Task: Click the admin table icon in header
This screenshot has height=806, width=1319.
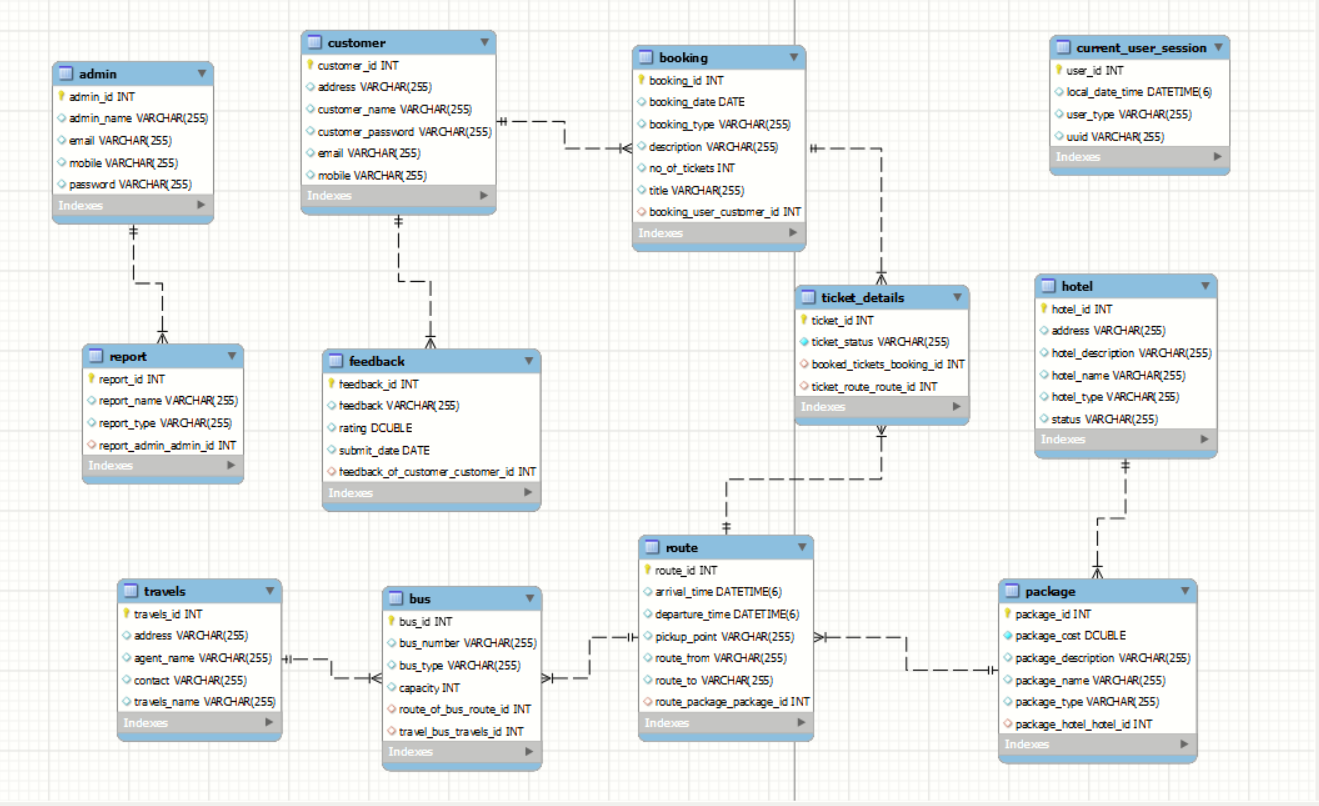Action: [x=67, y=73]
